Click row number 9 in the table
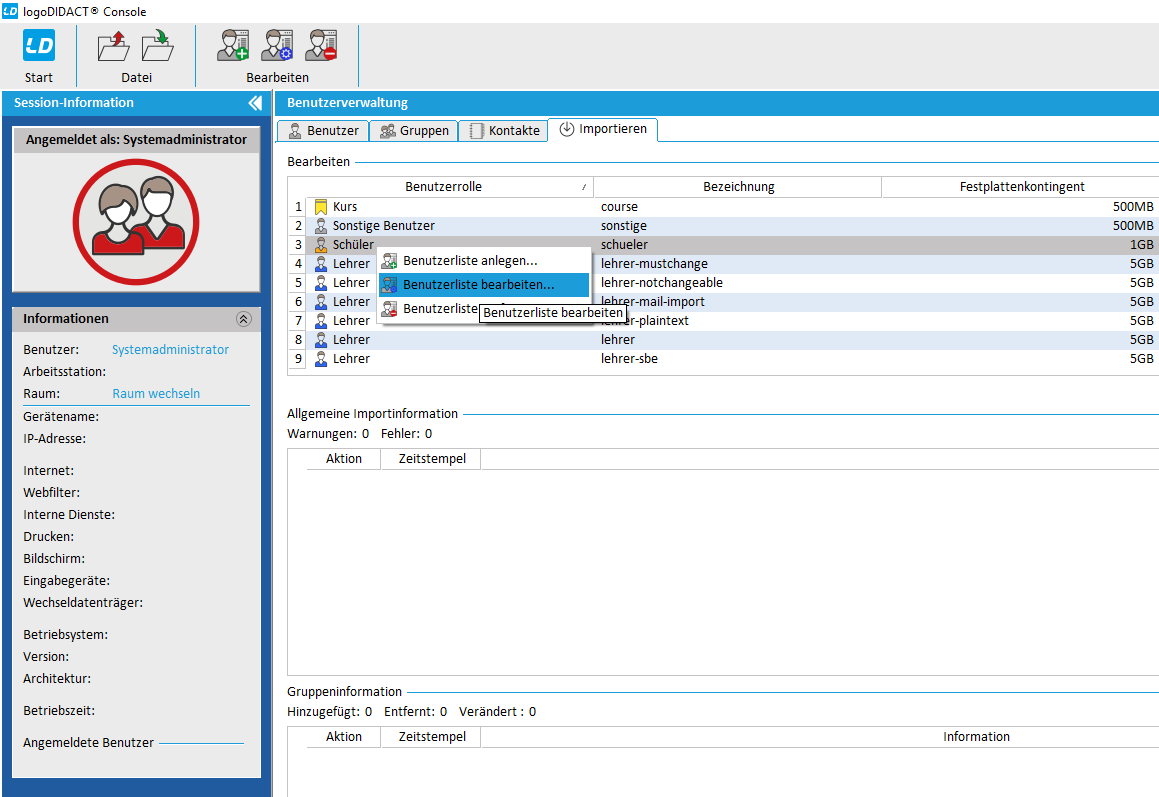Image resolution: width=1159 pixels, height=797 pixels. (297, 359)
